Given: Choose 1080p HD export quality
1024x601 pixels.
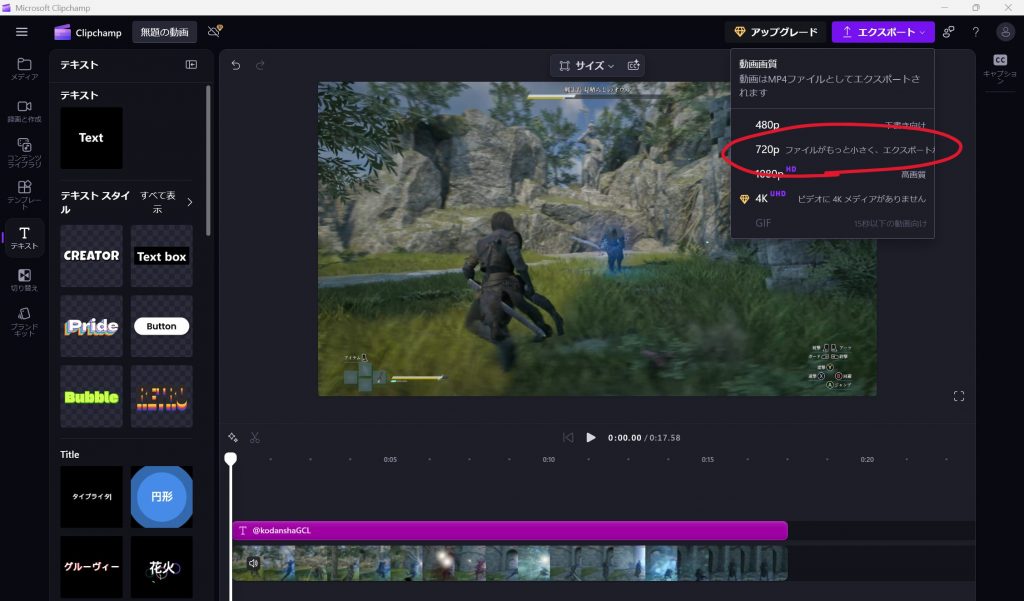Looking at the screenshot, I should pyautogui.click(x=833, y=174).
